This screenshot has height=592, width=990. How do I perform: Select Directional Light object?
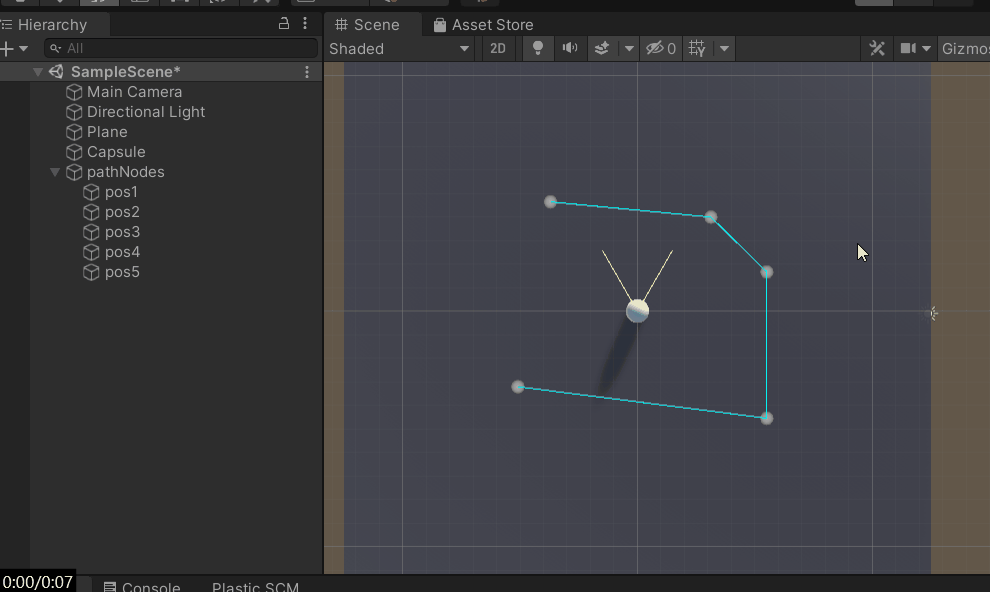point(146,112)
